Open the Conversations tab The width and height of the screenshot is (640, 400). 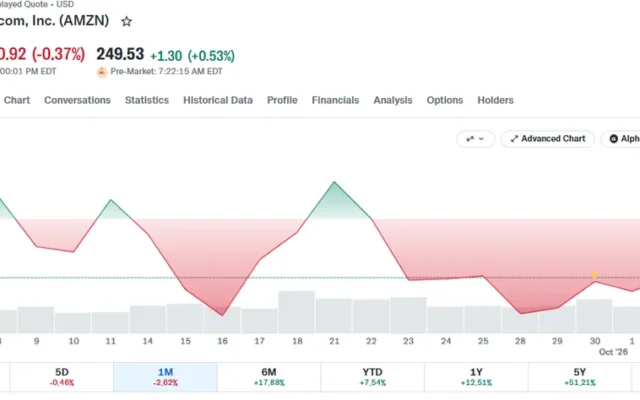(x=77, y=100)
